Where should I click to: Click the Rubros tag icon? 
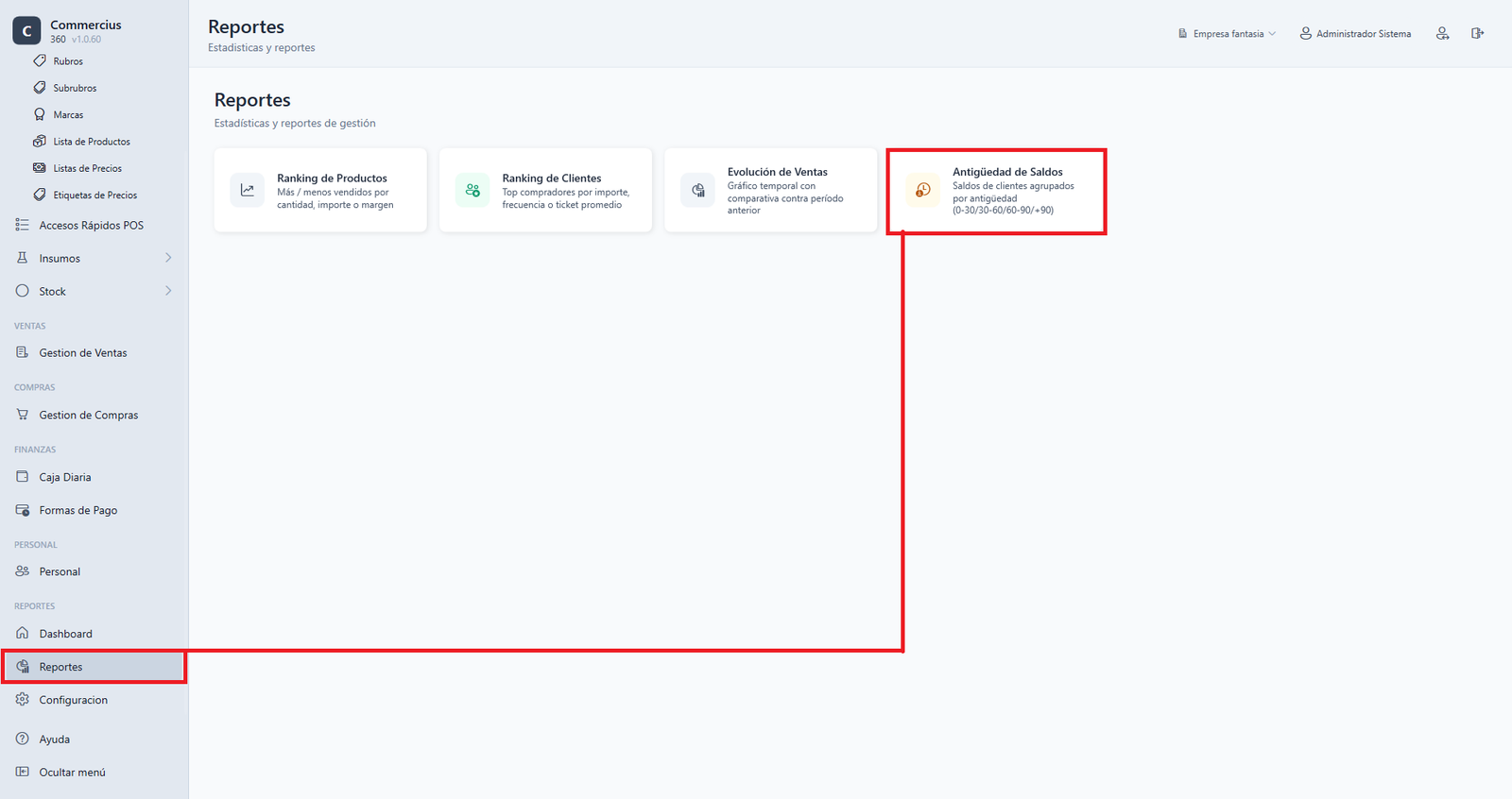(40, 60)
